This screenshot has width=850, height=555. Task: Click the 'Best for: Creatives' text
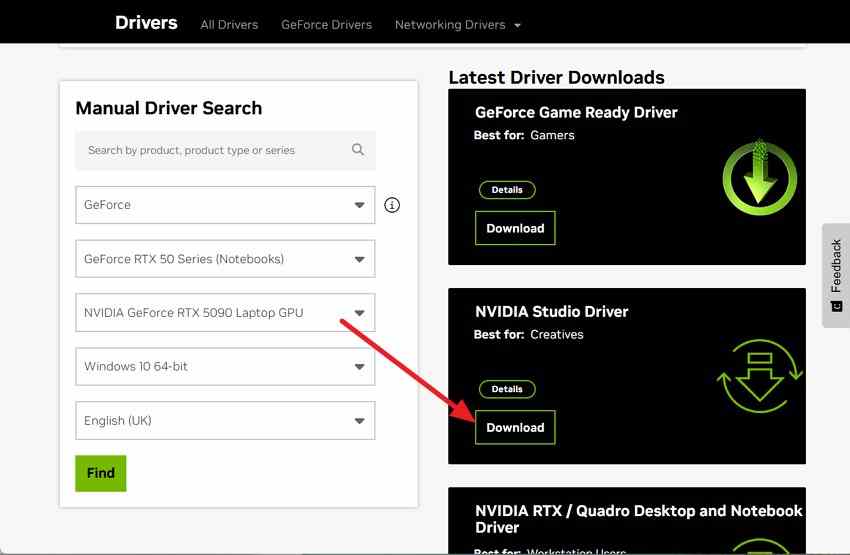(x=529, y=334)
